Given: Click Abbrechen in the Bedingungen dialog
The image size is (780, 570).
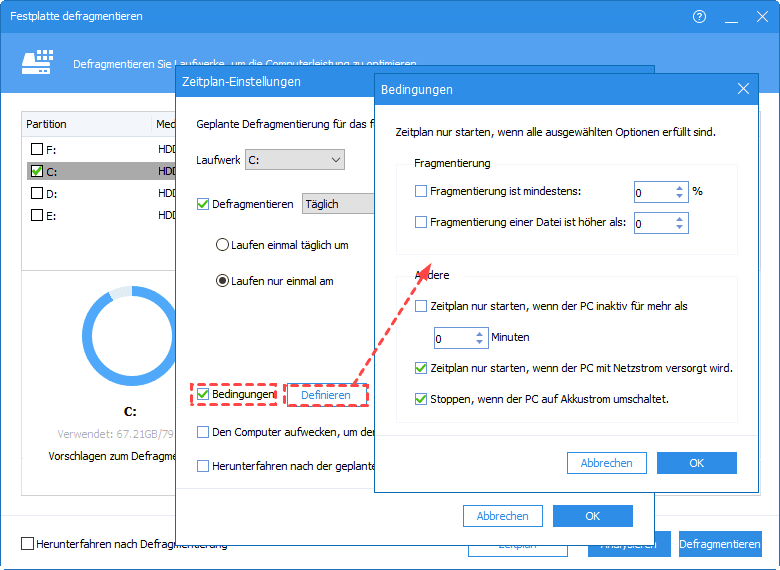Looking at the screenshot, I should [x=606, y=463].
